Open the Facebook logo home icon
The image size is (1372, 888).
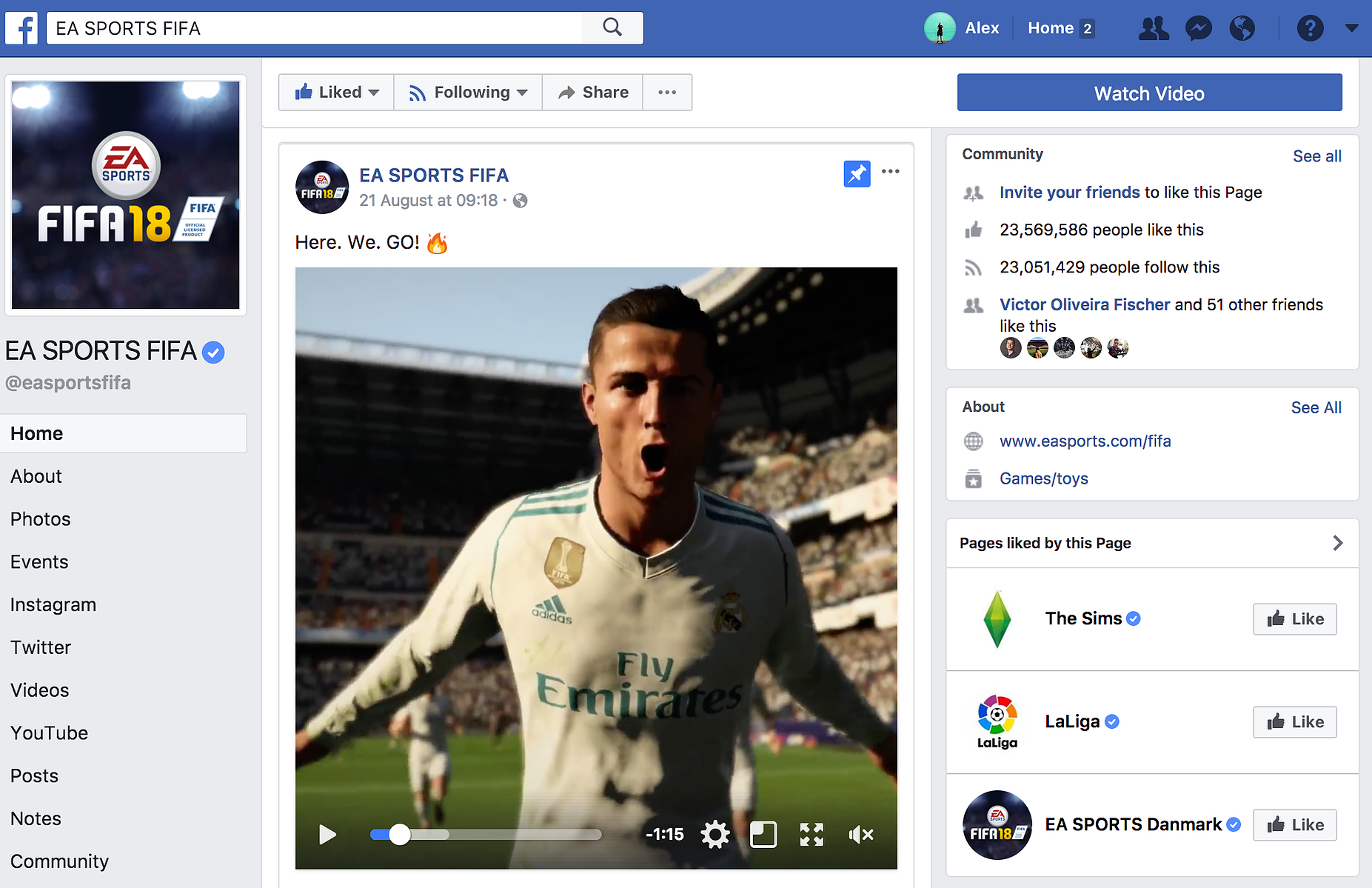point(21,28)
